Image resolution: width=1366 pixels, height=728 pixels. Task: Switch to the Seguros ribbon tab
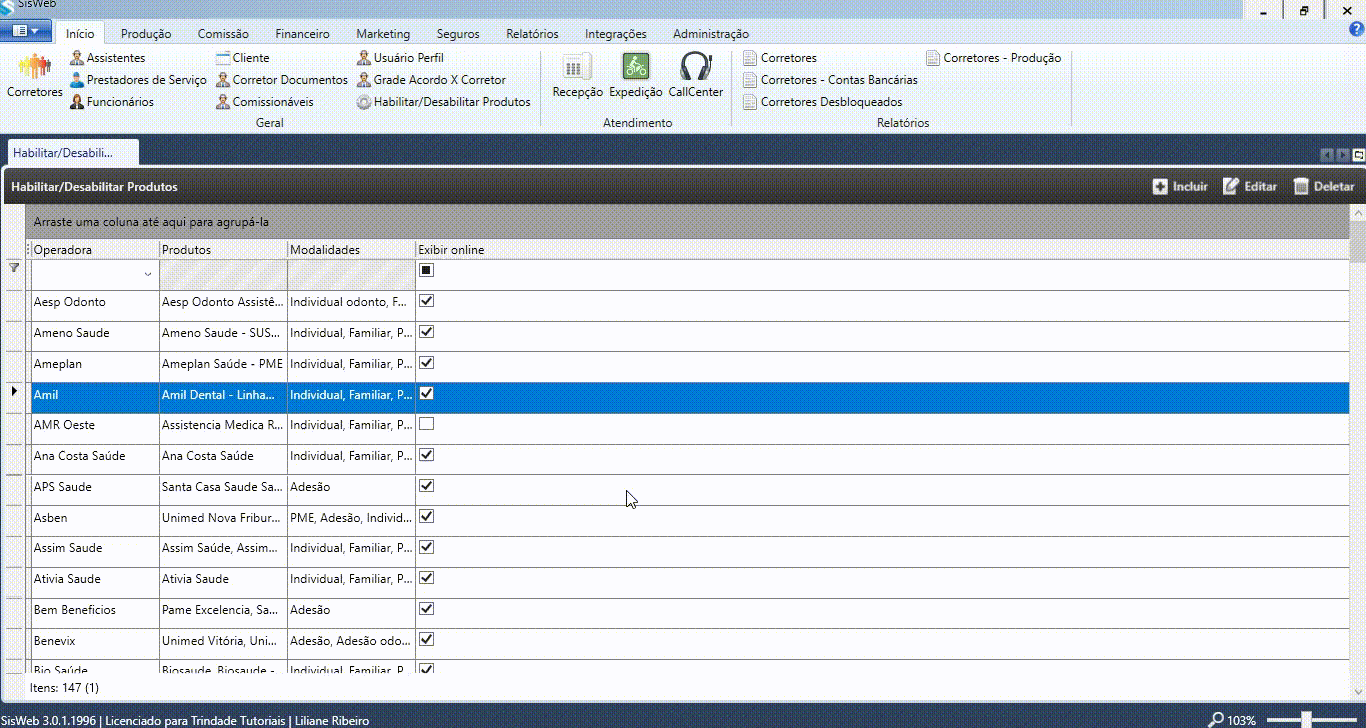[458, 34]
